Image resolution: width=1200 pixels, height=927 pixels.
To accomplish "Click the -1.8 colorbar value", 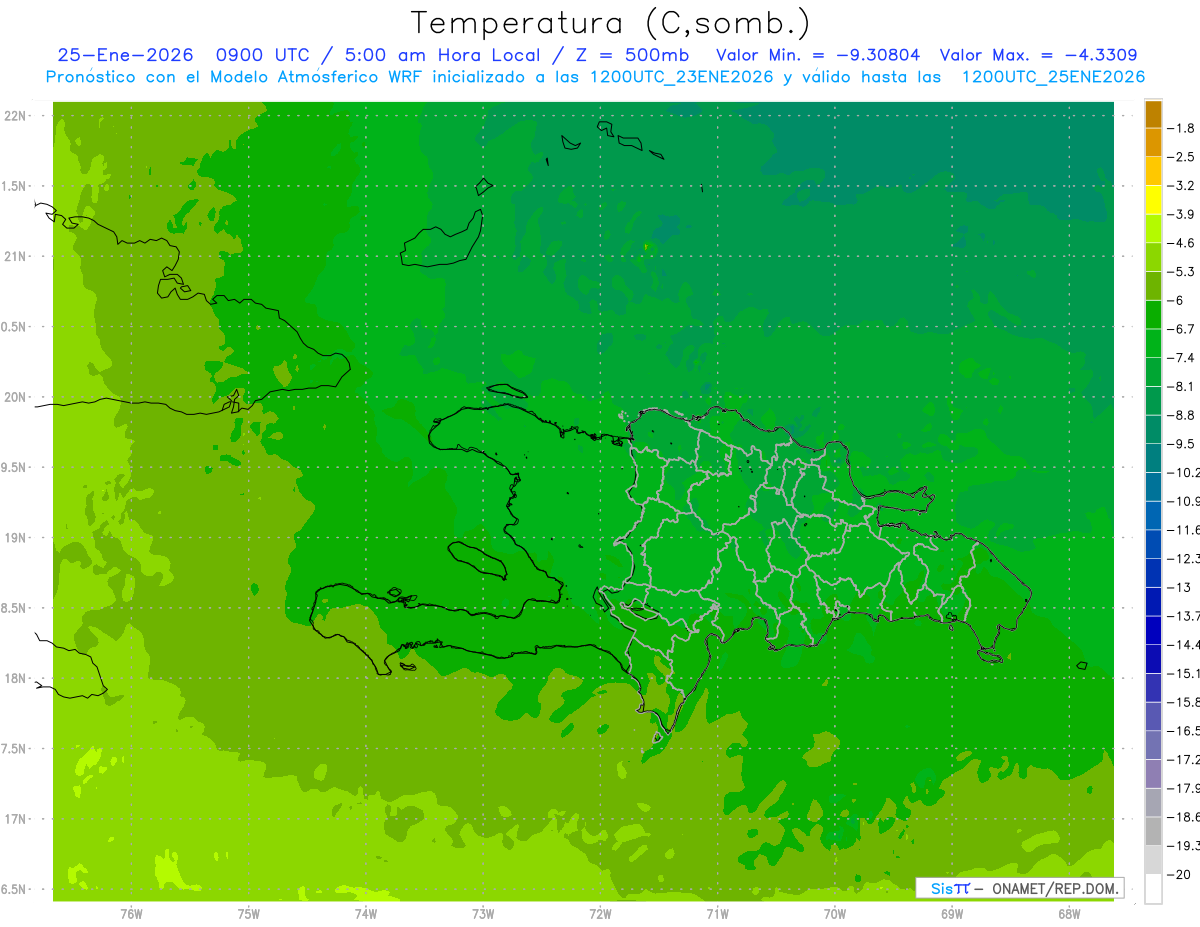I will click(x=1182, y=128).
